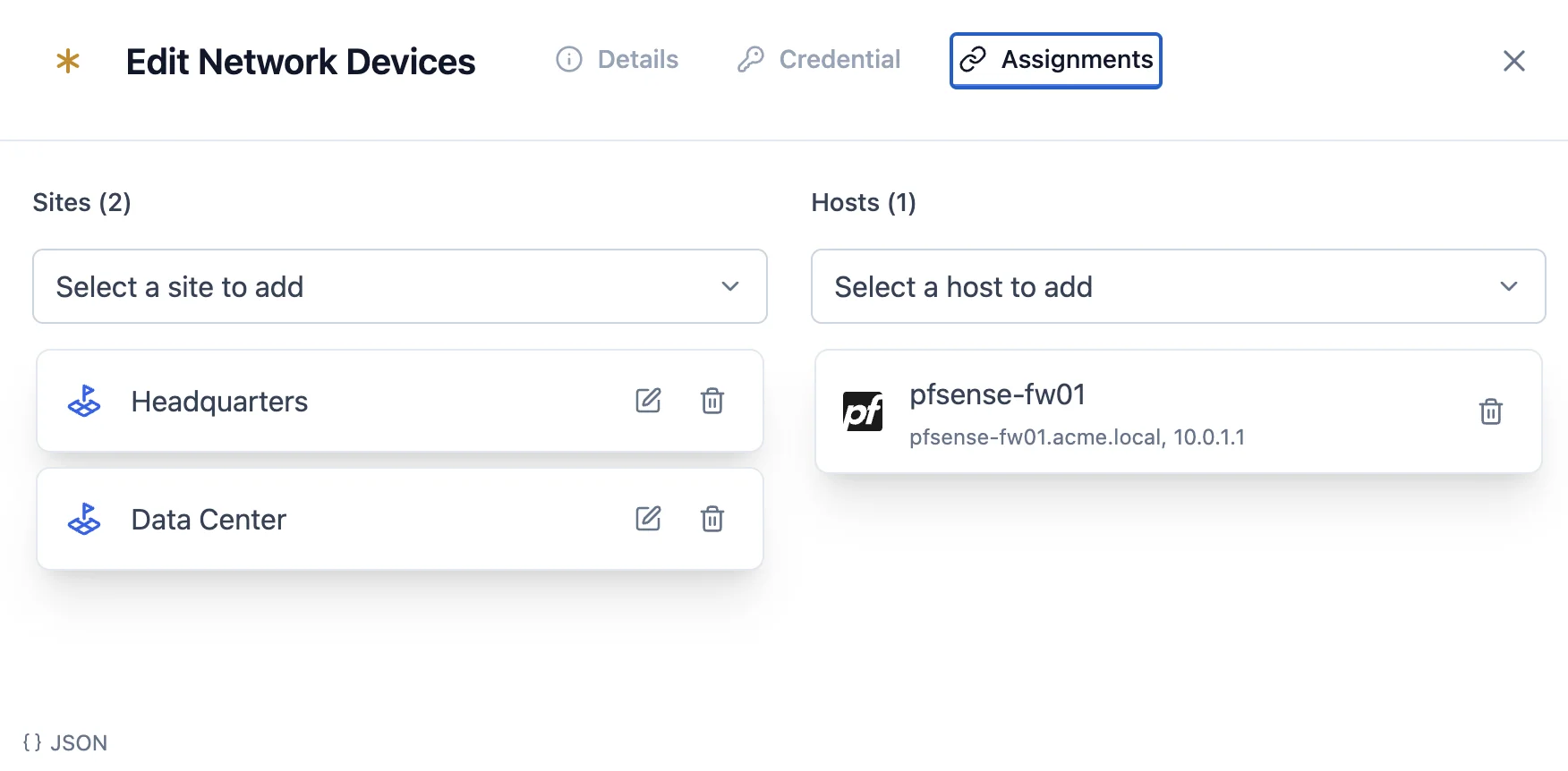The height and width of the screenshot is (771, 1568).
Task: Remove pfsense-fw01 host assignment
Action: [x=1491, y=411]
